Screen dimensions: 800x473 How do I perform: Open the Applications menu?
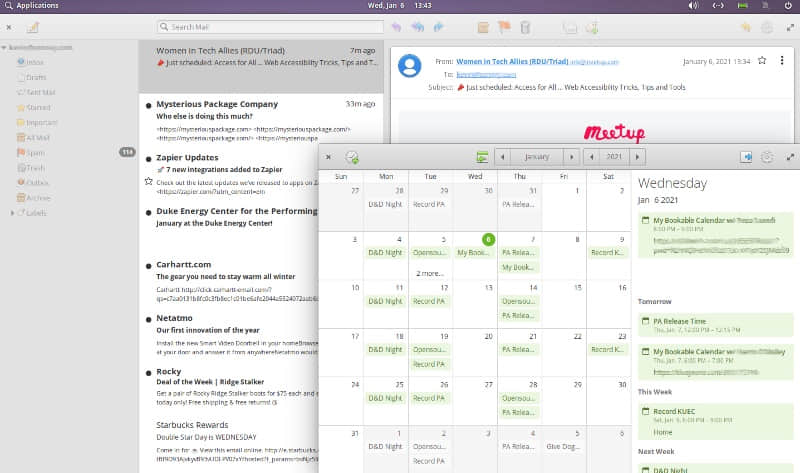click(x=30, y=6)
